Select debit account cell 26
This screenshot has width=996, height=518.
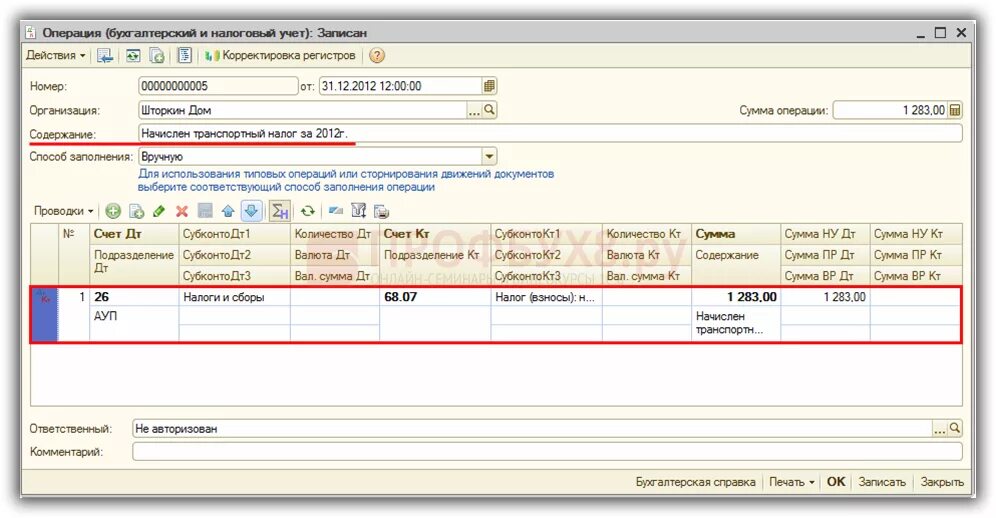pos(134,297)
